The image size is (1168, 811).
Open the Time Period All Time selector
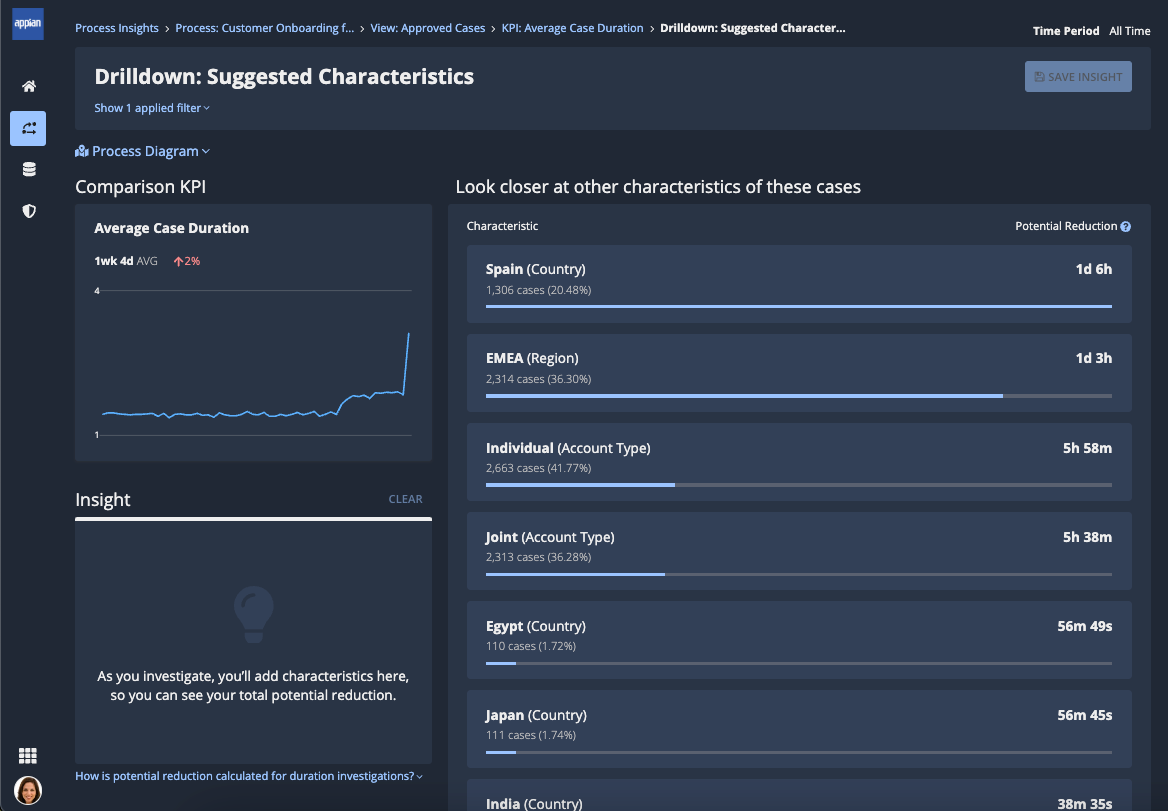coord(1091,31)
